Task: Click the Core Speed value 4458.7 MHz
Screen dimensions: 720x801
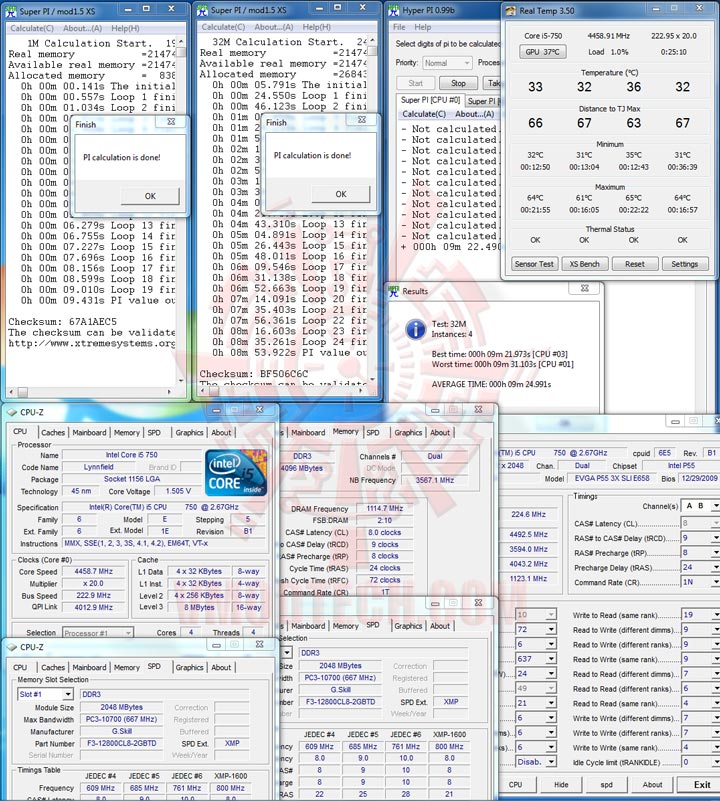Action: [x=94, y=572]
